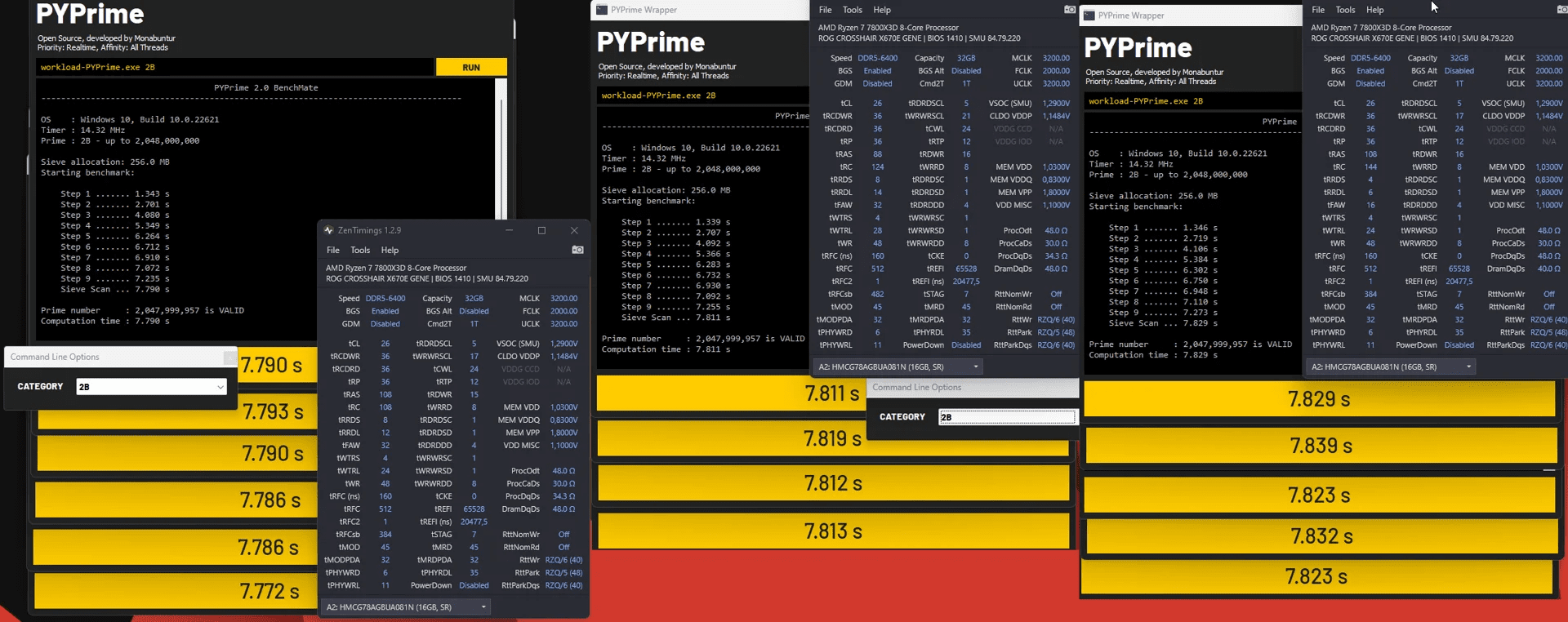This screenshot has height=622, width=1568.
Task: Open Tools menu in middle ZenTimings window
Action: (853, 10)
